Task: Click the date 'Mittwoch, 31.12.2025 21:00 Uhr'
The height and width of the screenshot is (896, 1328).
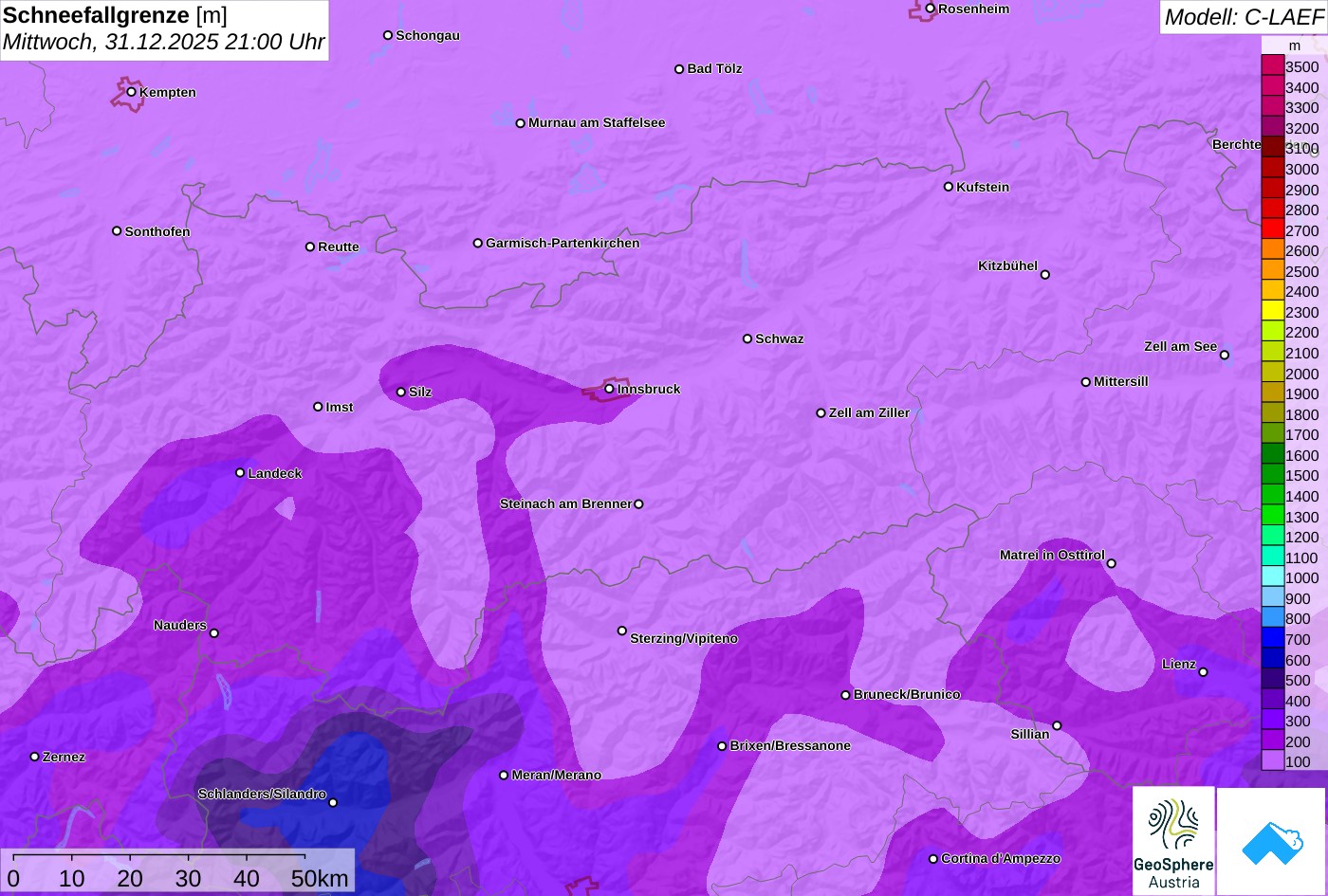Action: click(164, 43)
